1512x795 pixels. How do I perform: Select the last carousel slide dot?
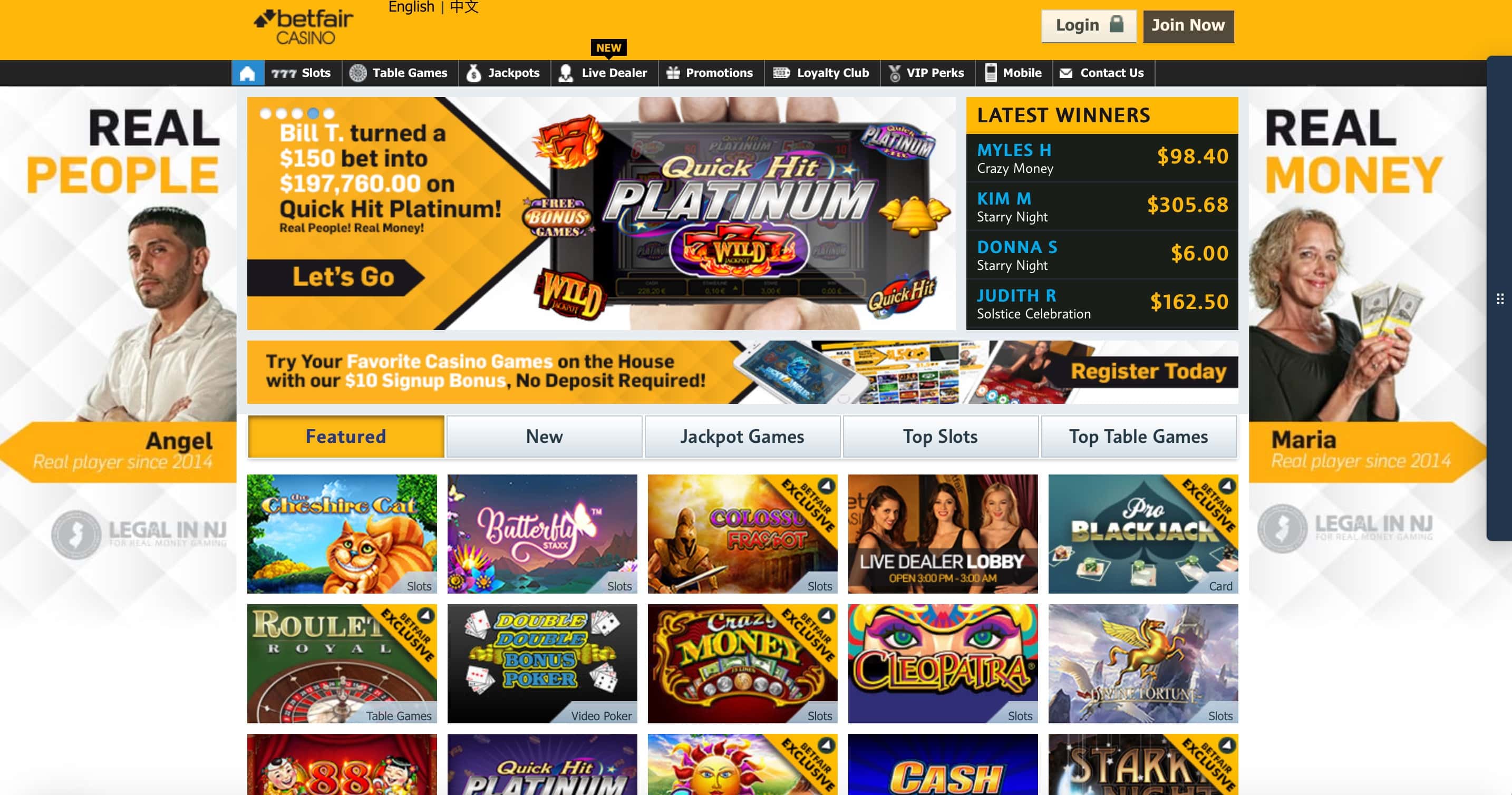point(329,113)
